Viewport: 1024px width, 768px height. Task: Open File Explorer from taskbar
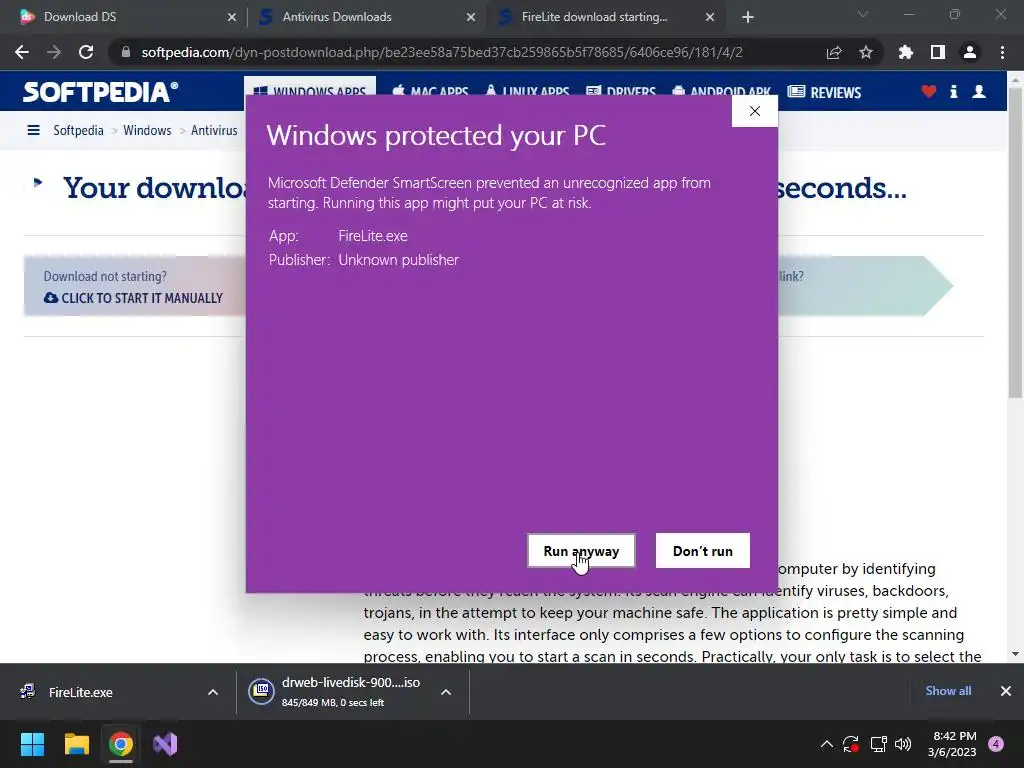pyautogui.click(x=77, y=744)
